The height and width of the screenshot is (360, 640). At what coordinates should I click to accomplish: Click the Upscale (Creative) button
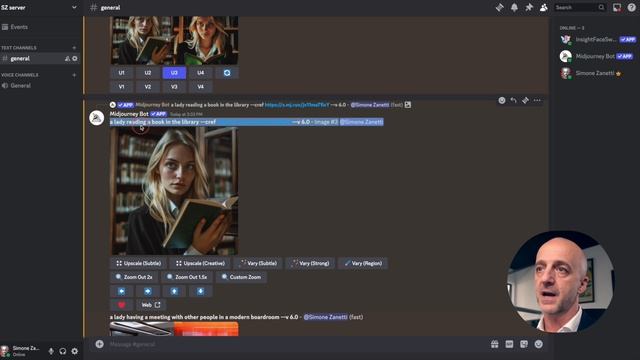(x=200, y=263)
